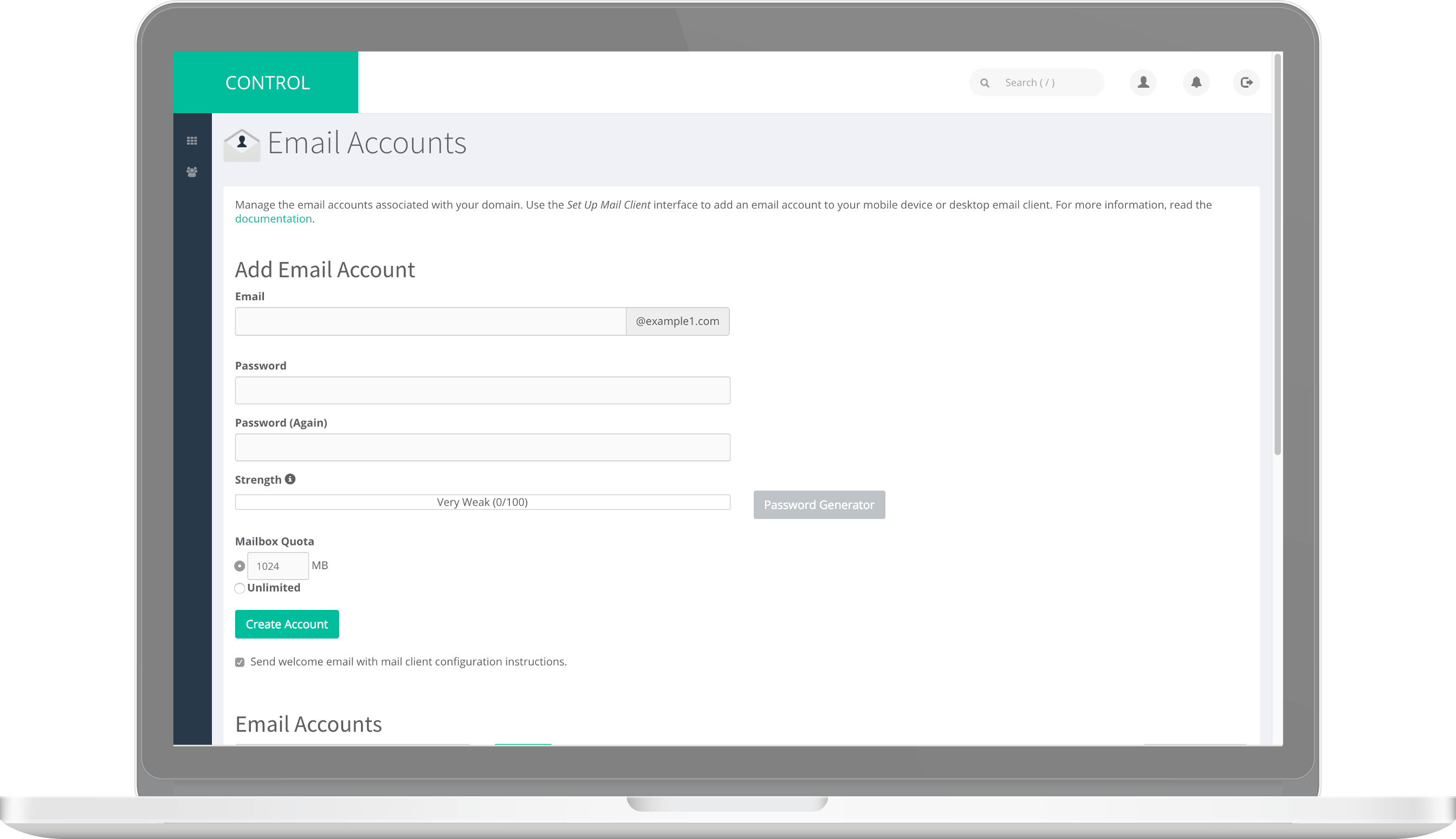Select the 1024 MB mailbox quota radio button
This screenshot has width=1456, height=839.
coord(240,565)
